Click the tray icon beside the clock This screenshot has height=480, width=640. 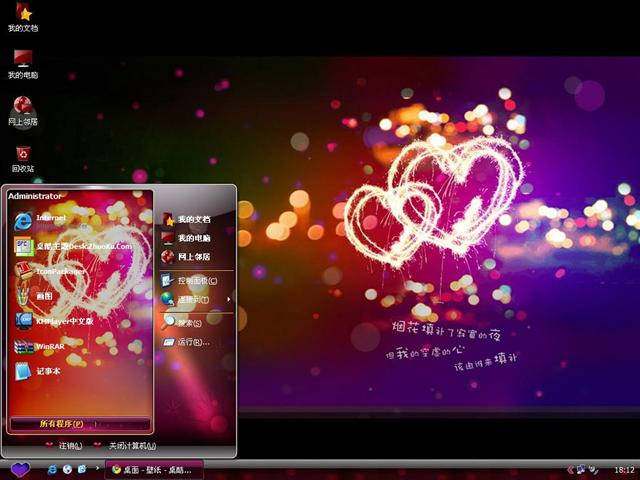coord(594,470)
